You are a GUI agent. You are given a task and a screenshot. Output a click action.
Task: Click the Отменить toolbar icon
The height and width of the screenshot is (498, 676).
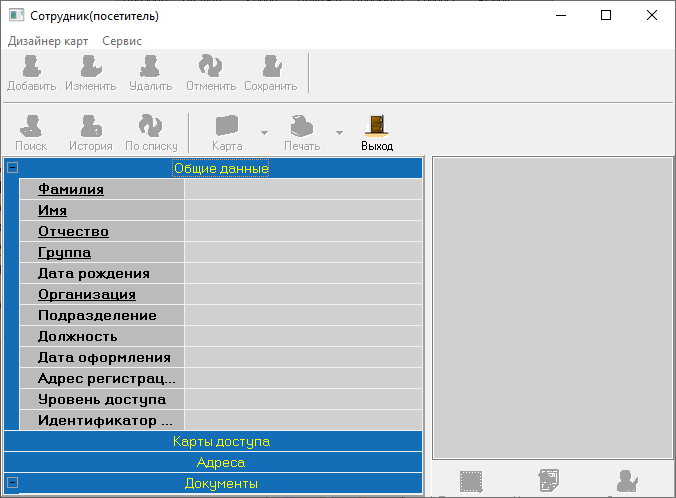tap(210, 66)
